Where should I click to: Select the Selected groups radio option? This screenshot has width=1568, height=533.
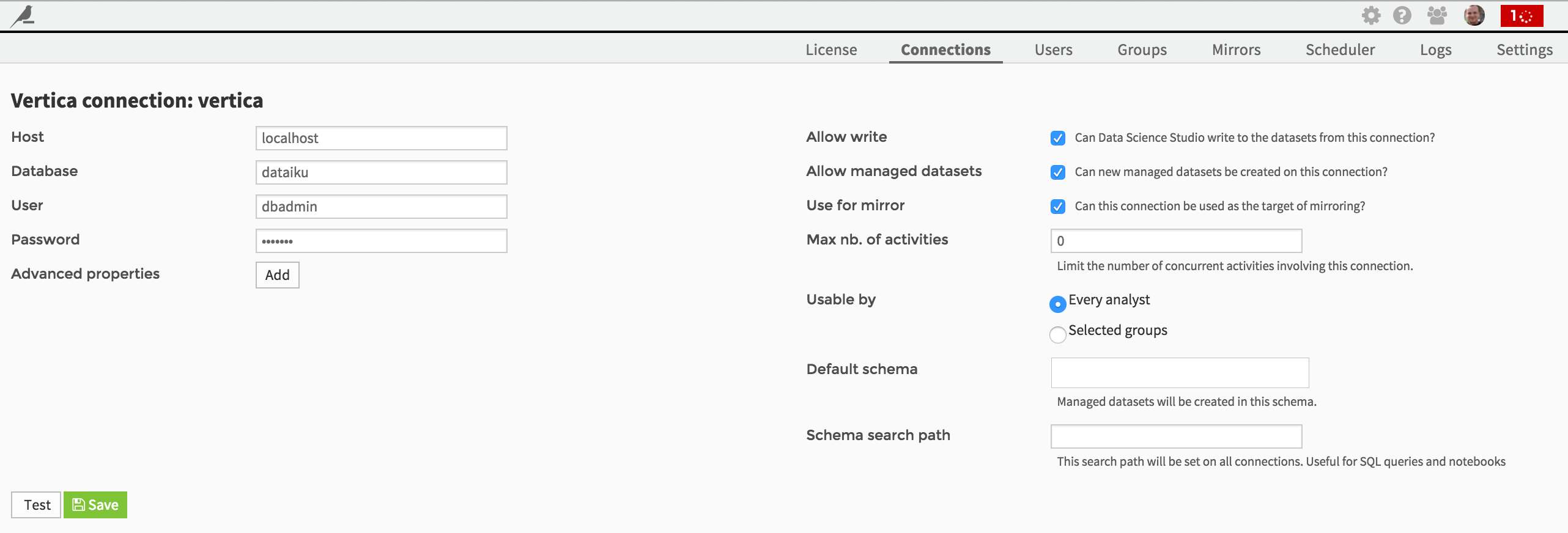click(1058, 334)
